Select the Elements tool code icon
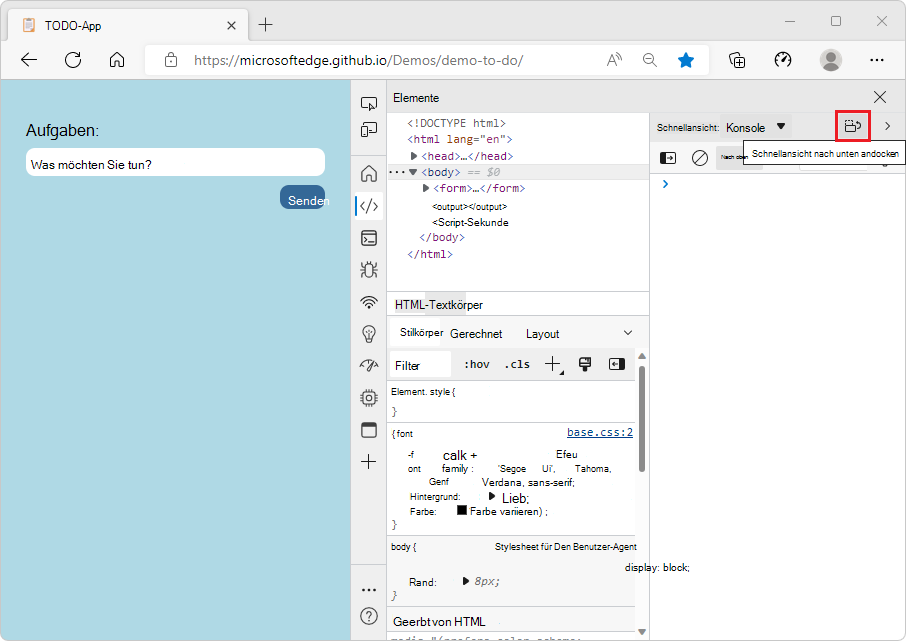906x641 pixels. (369, 206)
